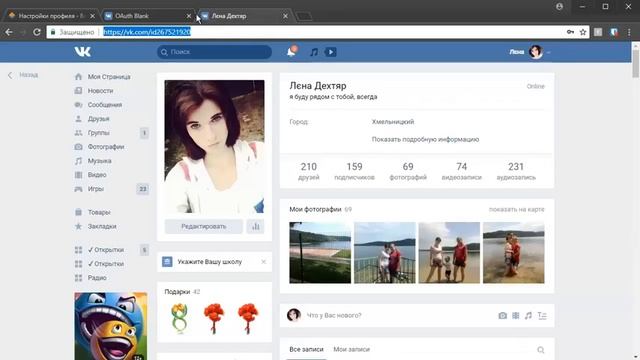Close the 'Настройки профиля' tab

click(92, 16)
